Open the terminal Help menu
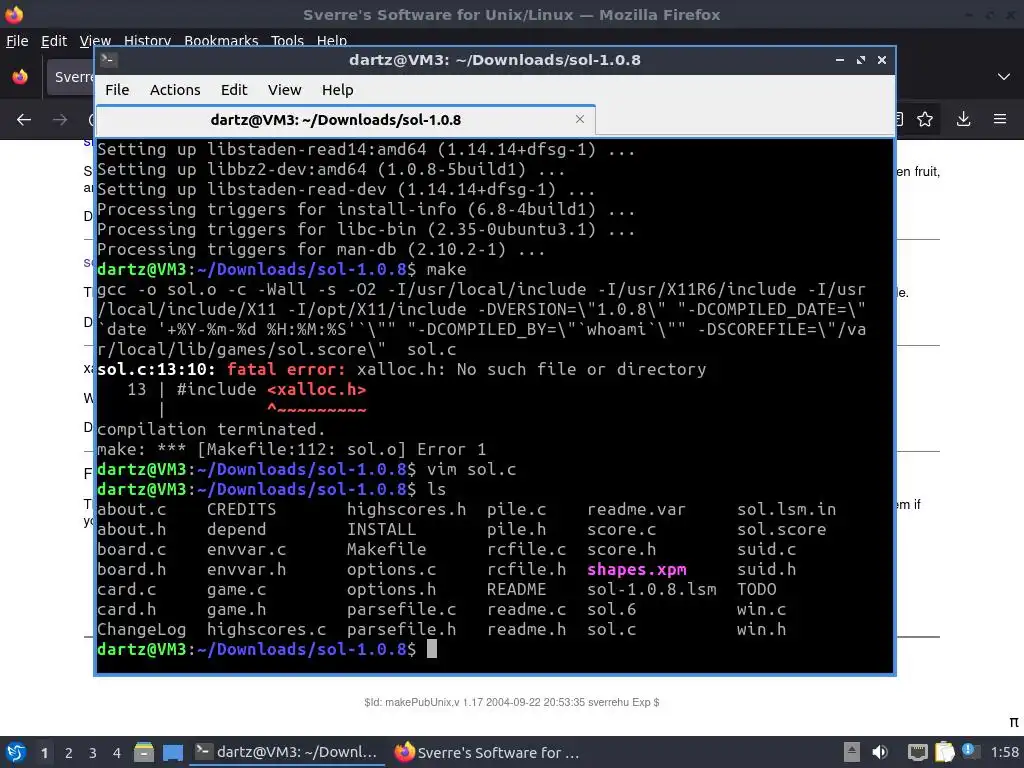 pyautogui.click(x=337, y=89)
